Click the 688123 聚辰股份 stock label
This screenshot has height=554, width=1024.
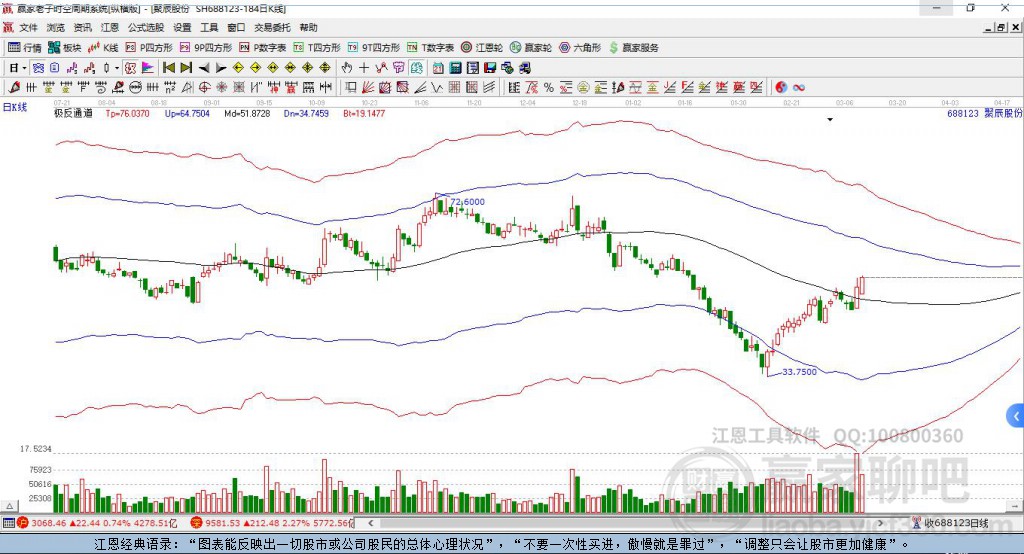click(x=984, y=113)
